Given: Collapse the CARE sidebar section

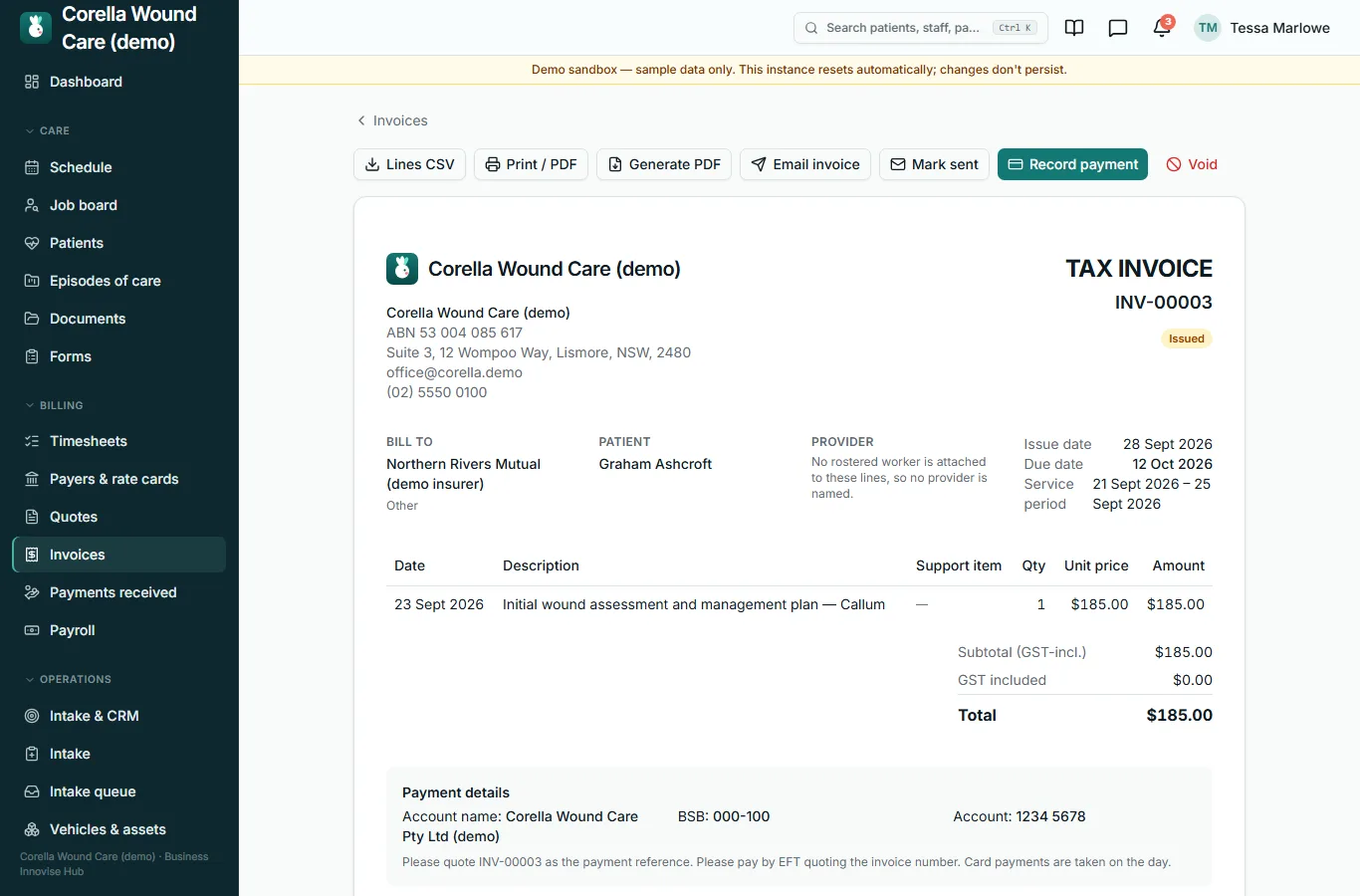Looking at the screenshot, I should (47, 130).
